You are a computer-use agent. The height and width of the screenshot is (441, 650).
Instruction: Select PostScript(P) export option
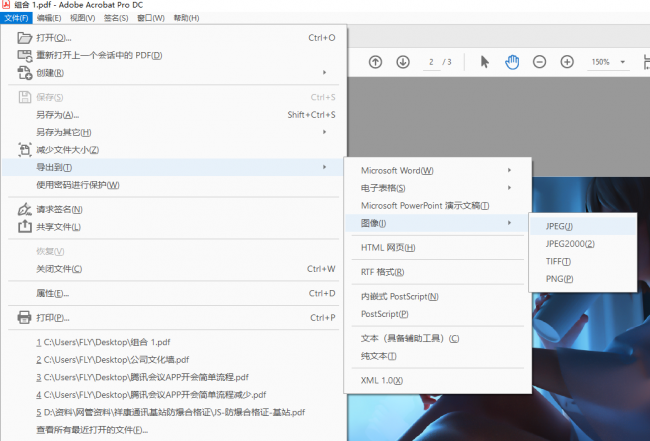(438, 314)
